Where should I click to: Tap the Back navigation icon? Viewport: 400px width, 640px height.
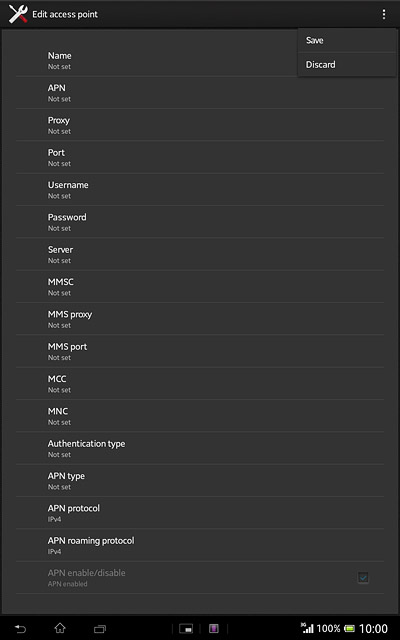[20, 629]
